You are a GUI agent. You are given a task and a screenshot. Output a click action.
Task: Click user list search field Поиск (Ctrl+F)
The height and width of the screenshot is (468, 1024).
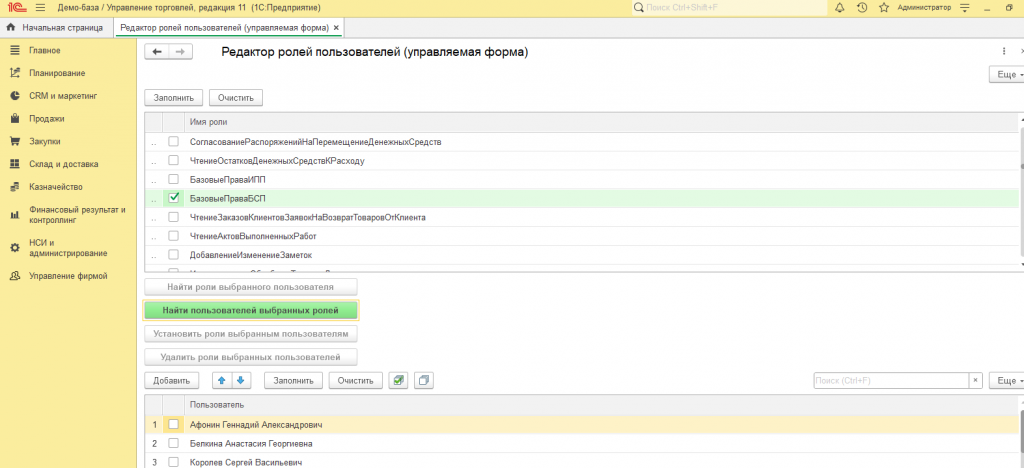[891, 380]
